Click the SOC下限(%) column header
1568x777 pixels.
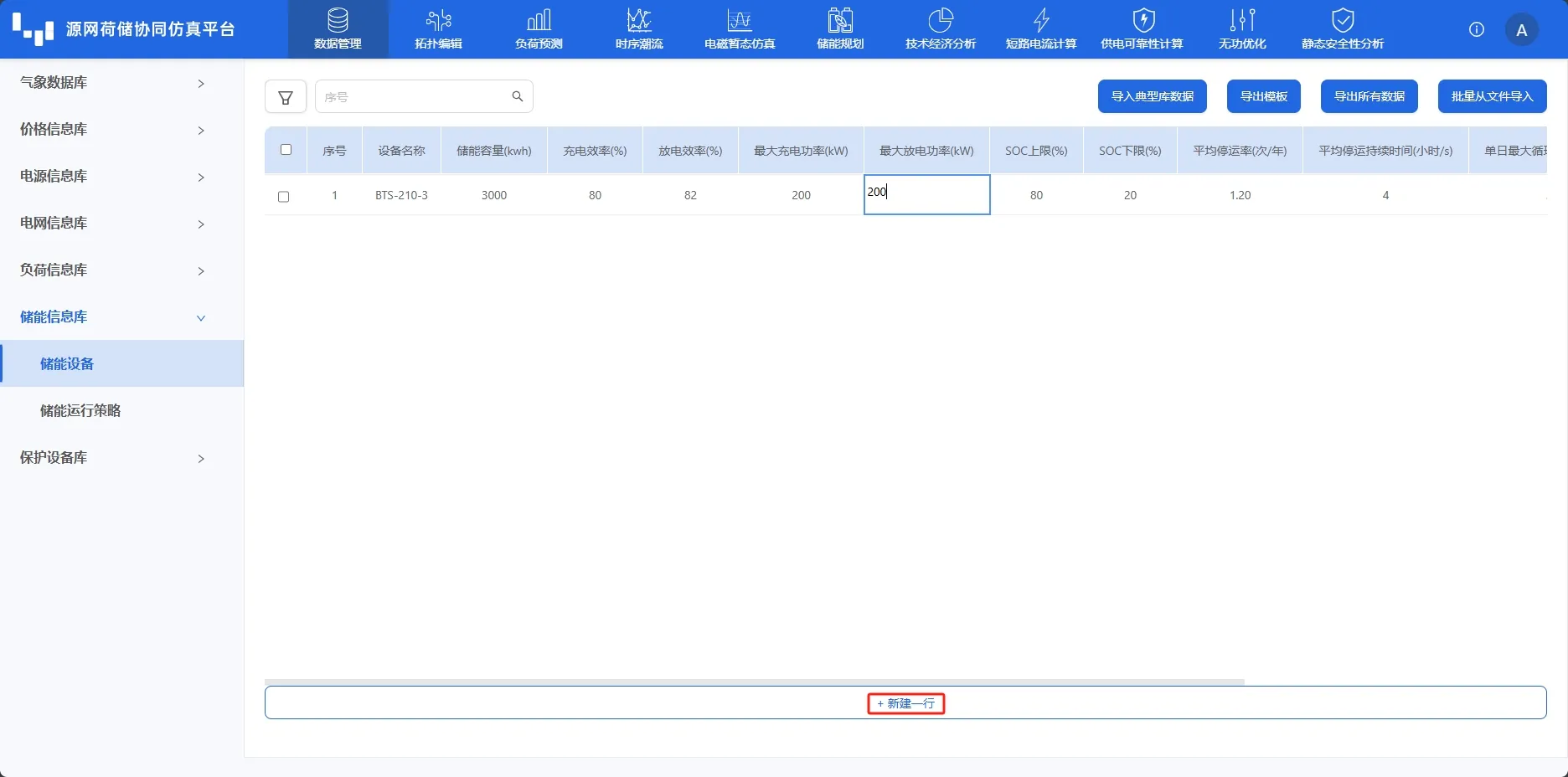click(x=1130, y=151)
